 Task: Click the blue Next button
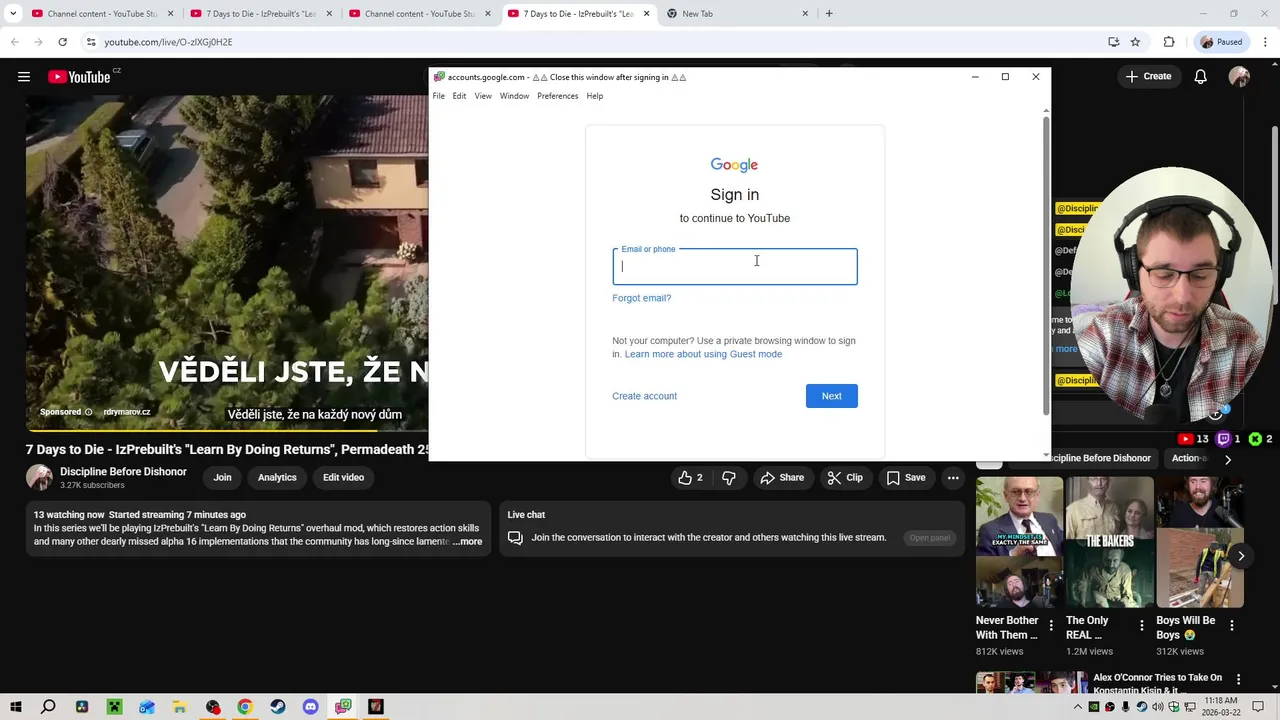pyautogui.click(x=832, y=396)
